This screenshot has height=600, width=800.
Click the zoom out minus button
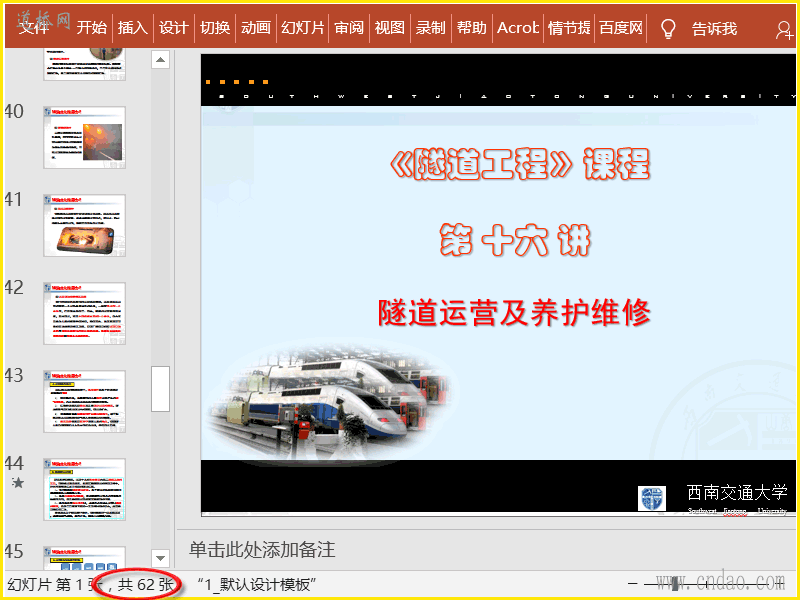click(x=633, y=583)
